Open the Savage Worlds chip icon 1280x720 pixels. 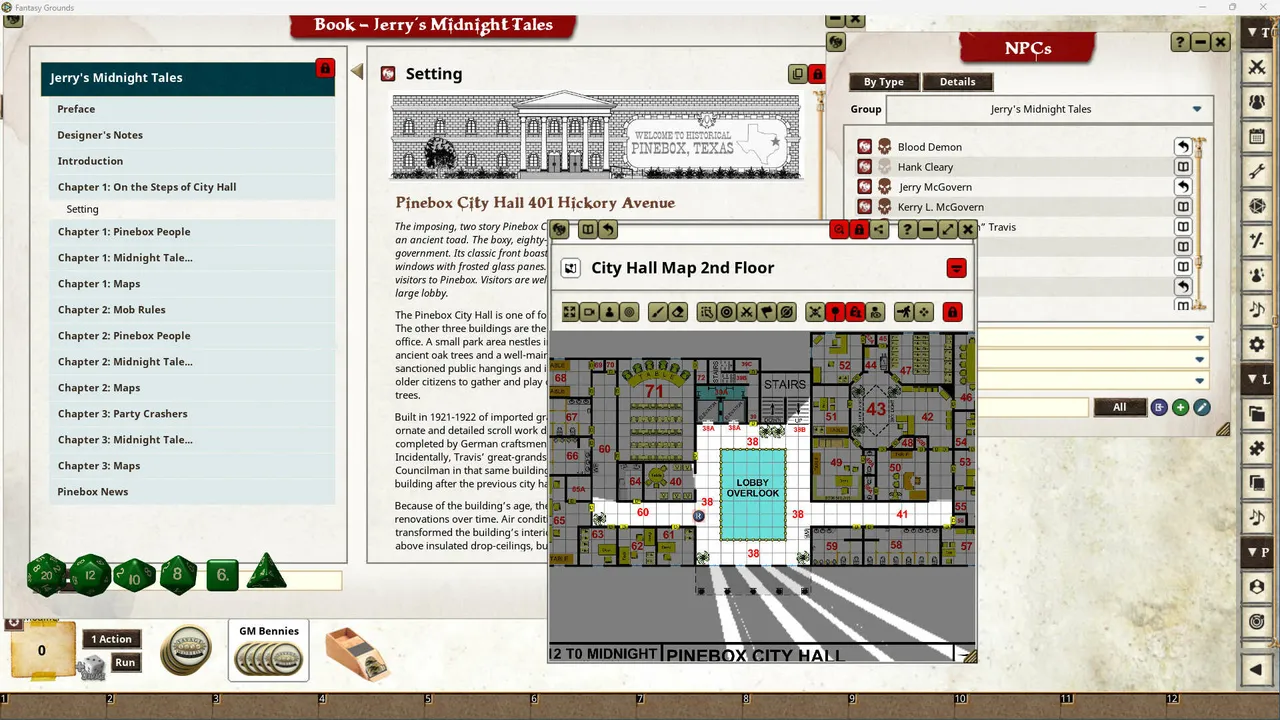(x=185, y=648)
